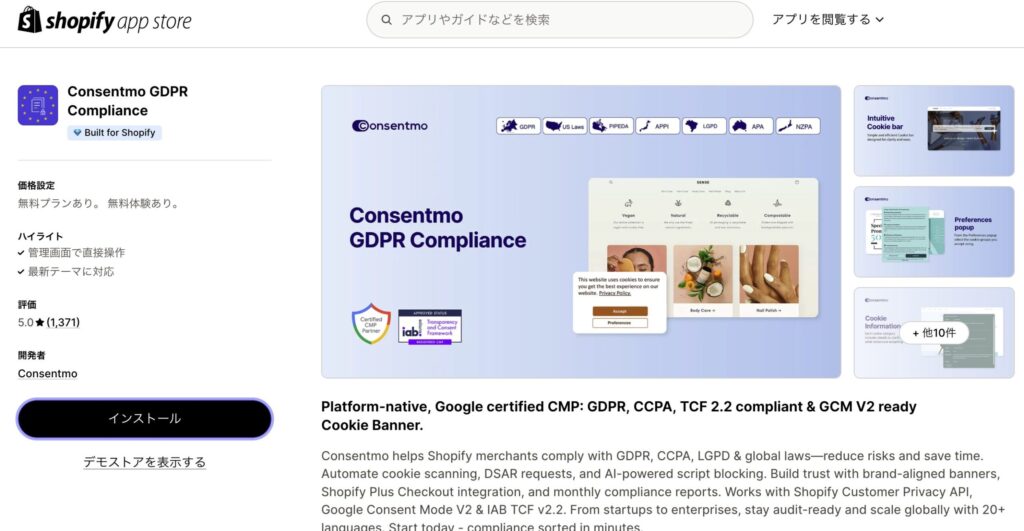1024x531 pixels.
Task: Click the Accept button in cookie popup preview
Action: coord(620,311)
